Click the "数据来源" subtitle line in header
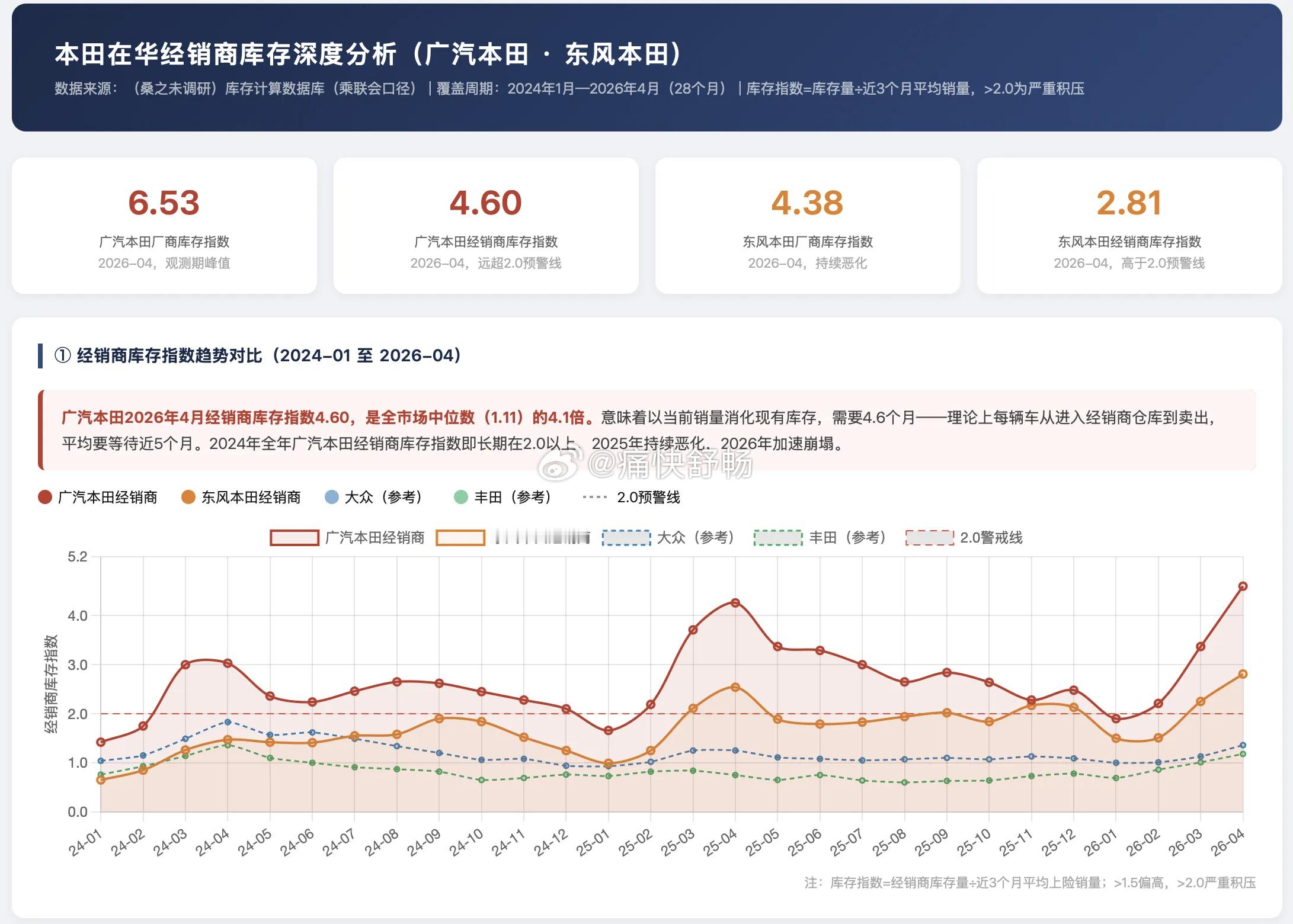Image resolution: width=1293 pixels, height=924 pixels. 569,89
